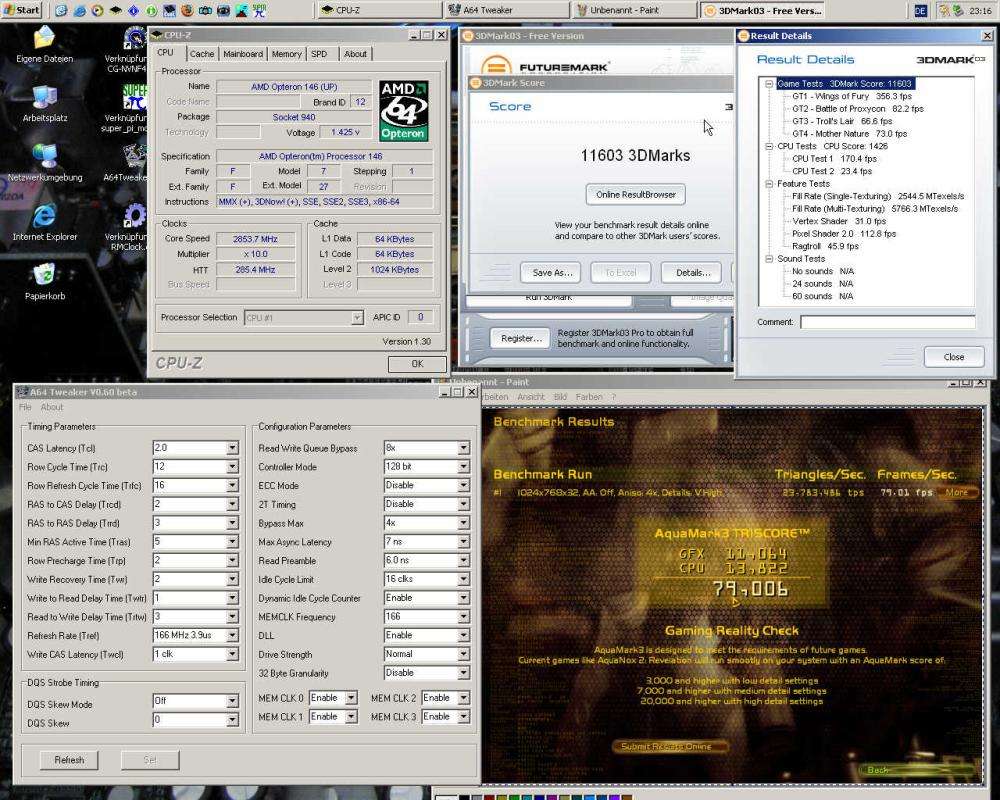Screen dimensions: 1000x800
Task: Launch super_pi_mod shortcut on desktop
Action: point(125,108)
